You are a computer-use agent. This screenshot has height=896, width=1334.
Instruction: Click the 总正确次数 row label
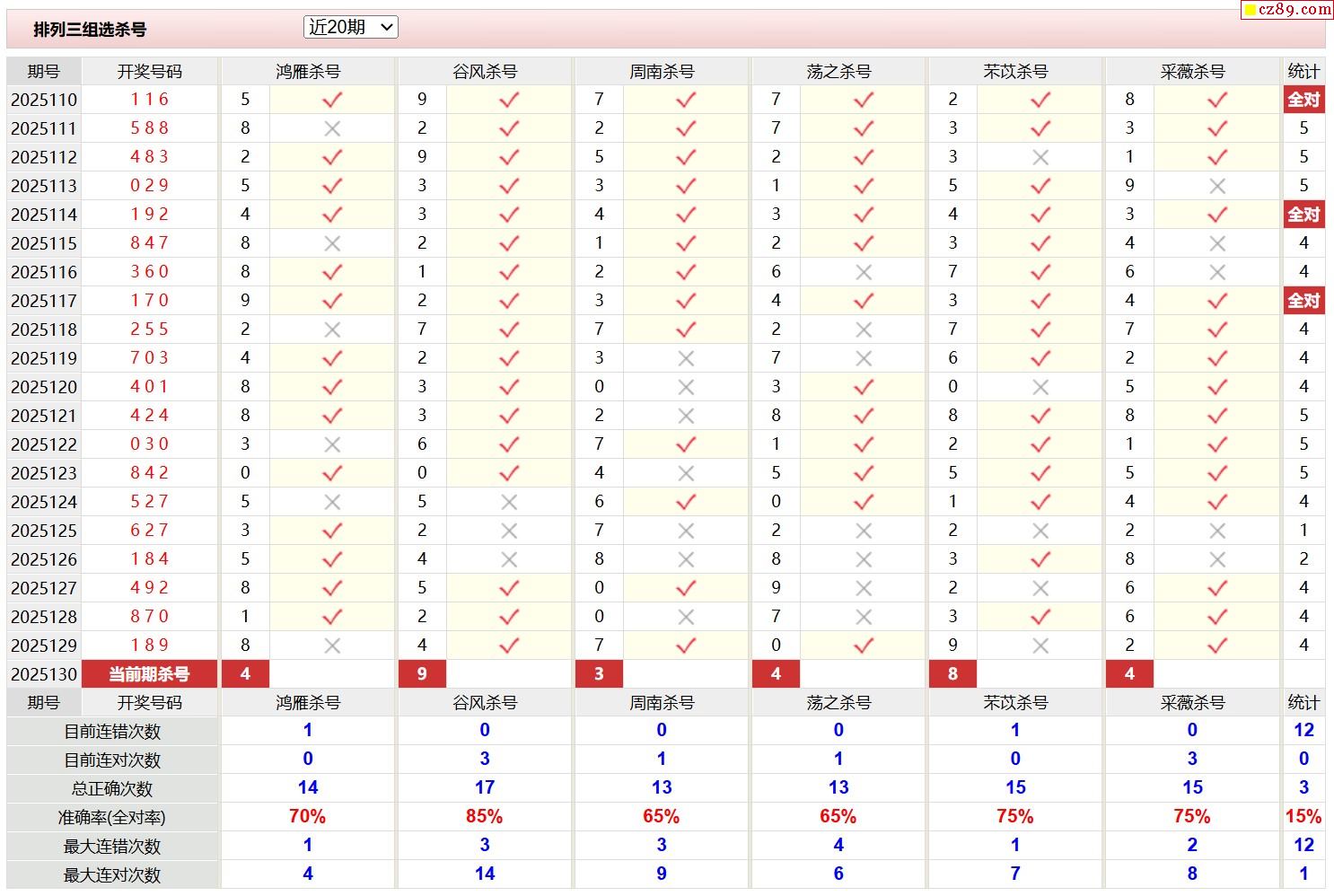click(112, 789)
